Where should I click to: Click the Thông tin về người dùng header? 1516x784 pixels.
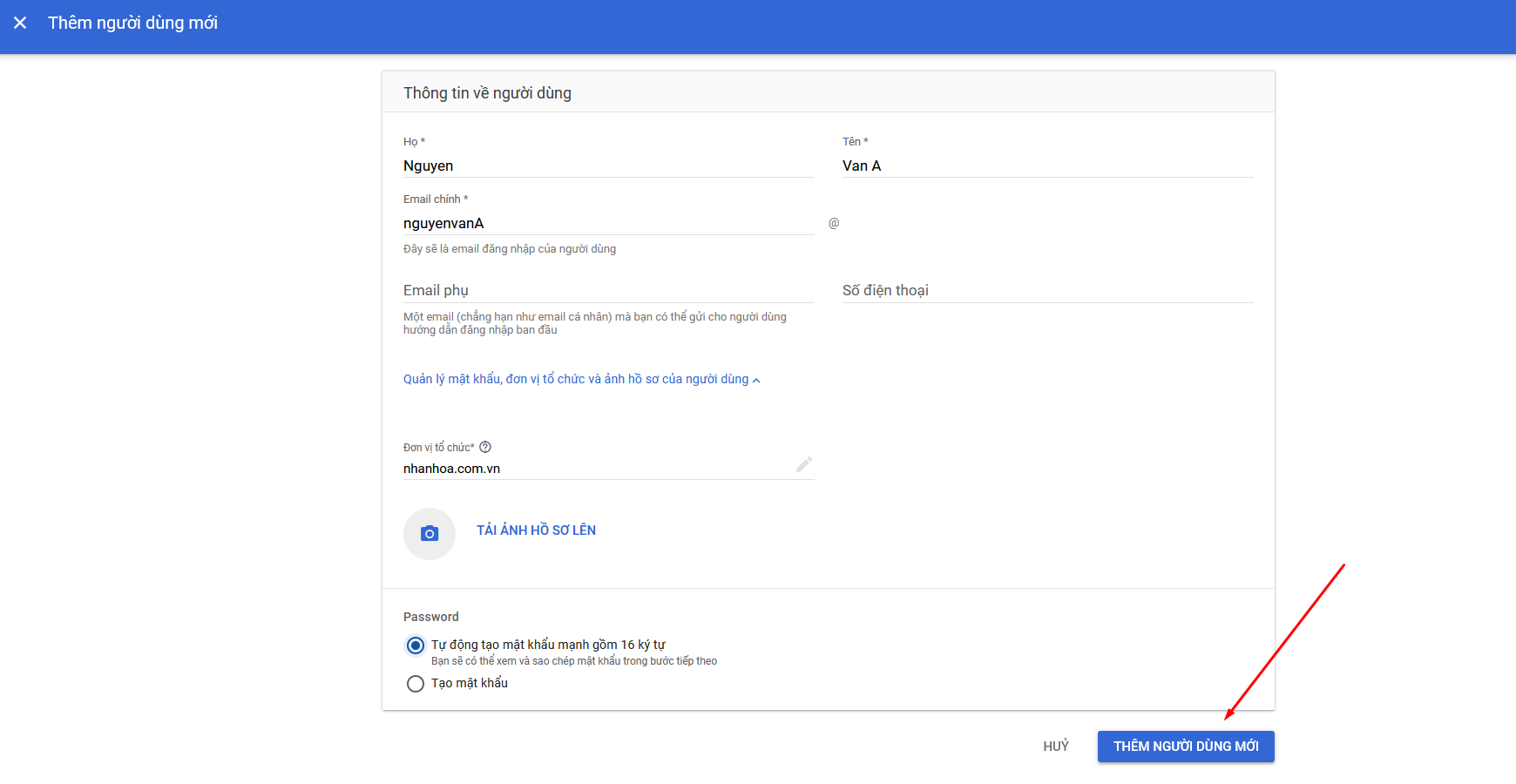pyautogui.click(x=487, y=93)
